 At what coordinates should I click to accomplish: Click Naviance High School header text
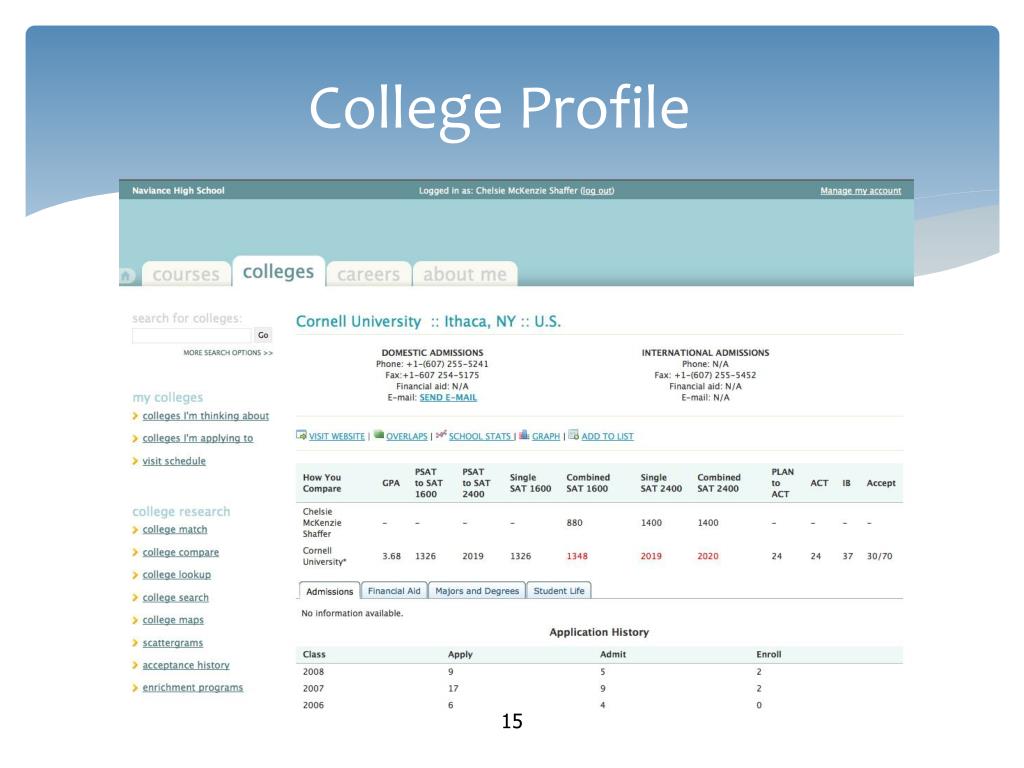click(178, 191)
